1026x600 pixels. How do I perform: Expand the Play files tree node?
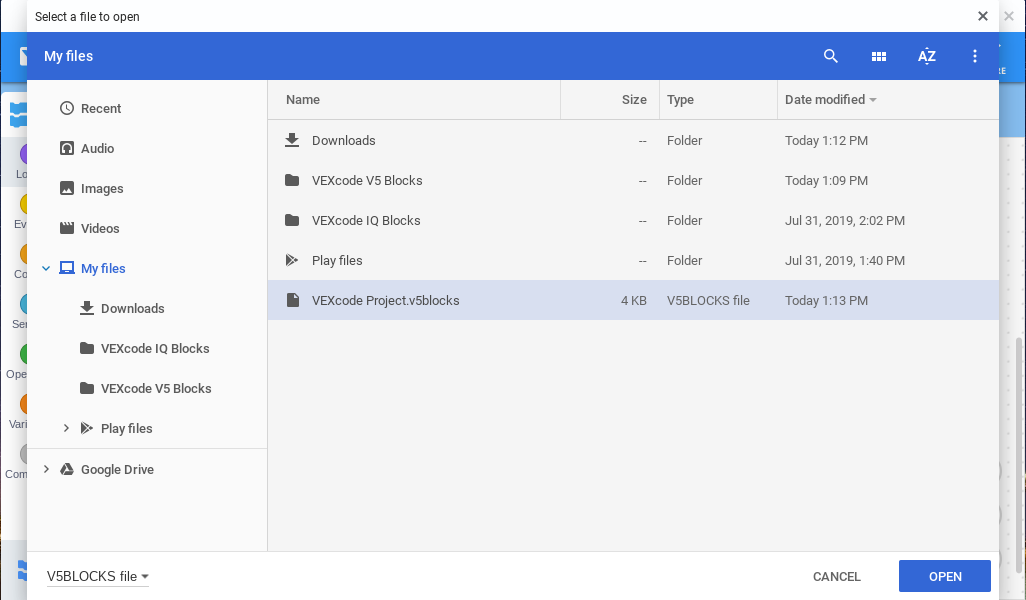pyautogui.click(x=66, y=428)
